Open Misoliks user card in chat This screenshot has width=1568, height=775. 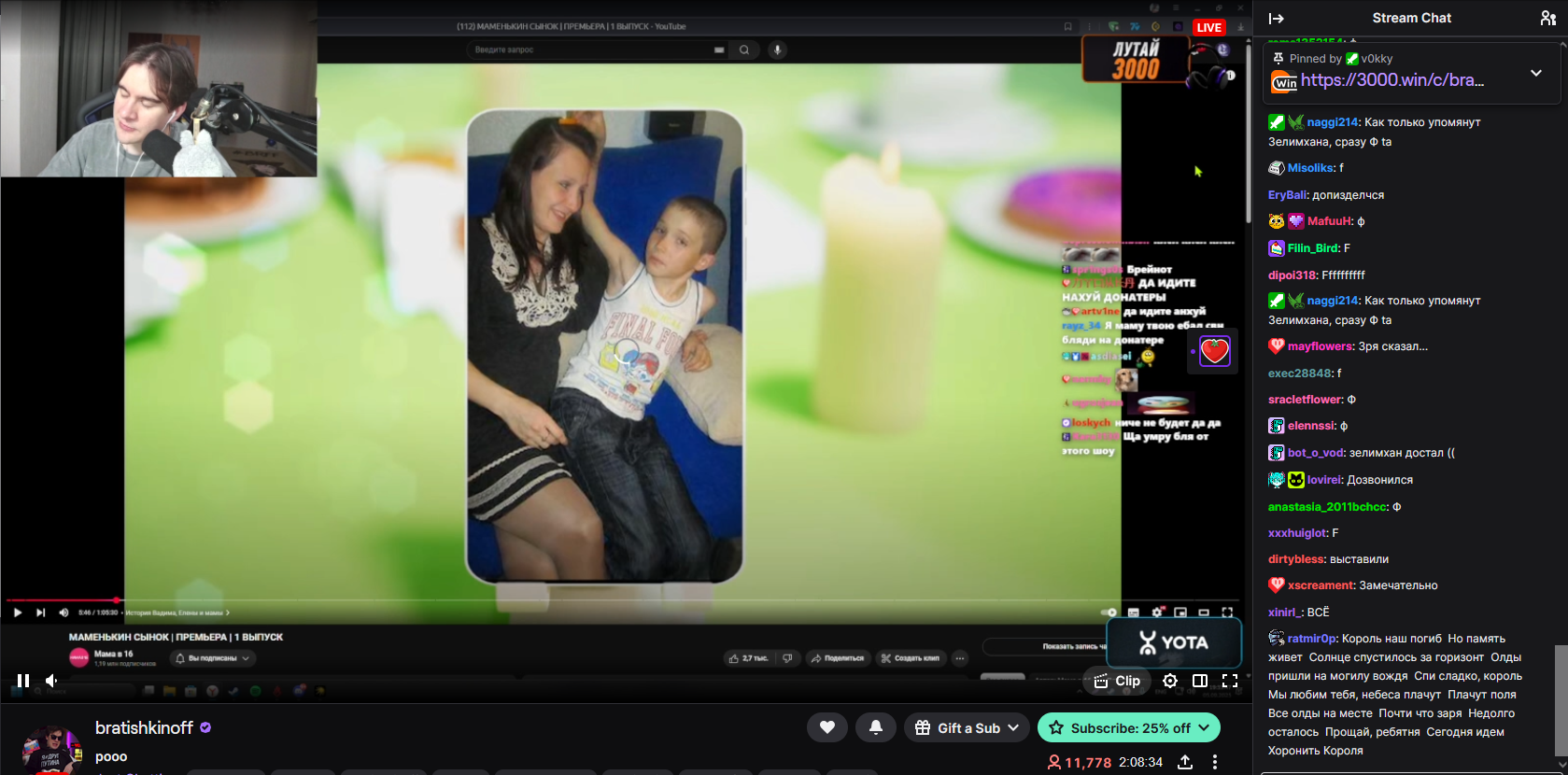pos(1311,168)
